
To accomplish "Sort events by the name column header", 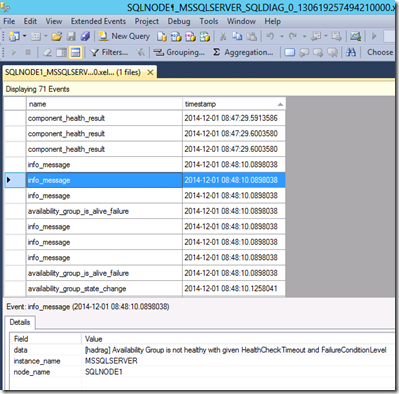I will (104, 104).
